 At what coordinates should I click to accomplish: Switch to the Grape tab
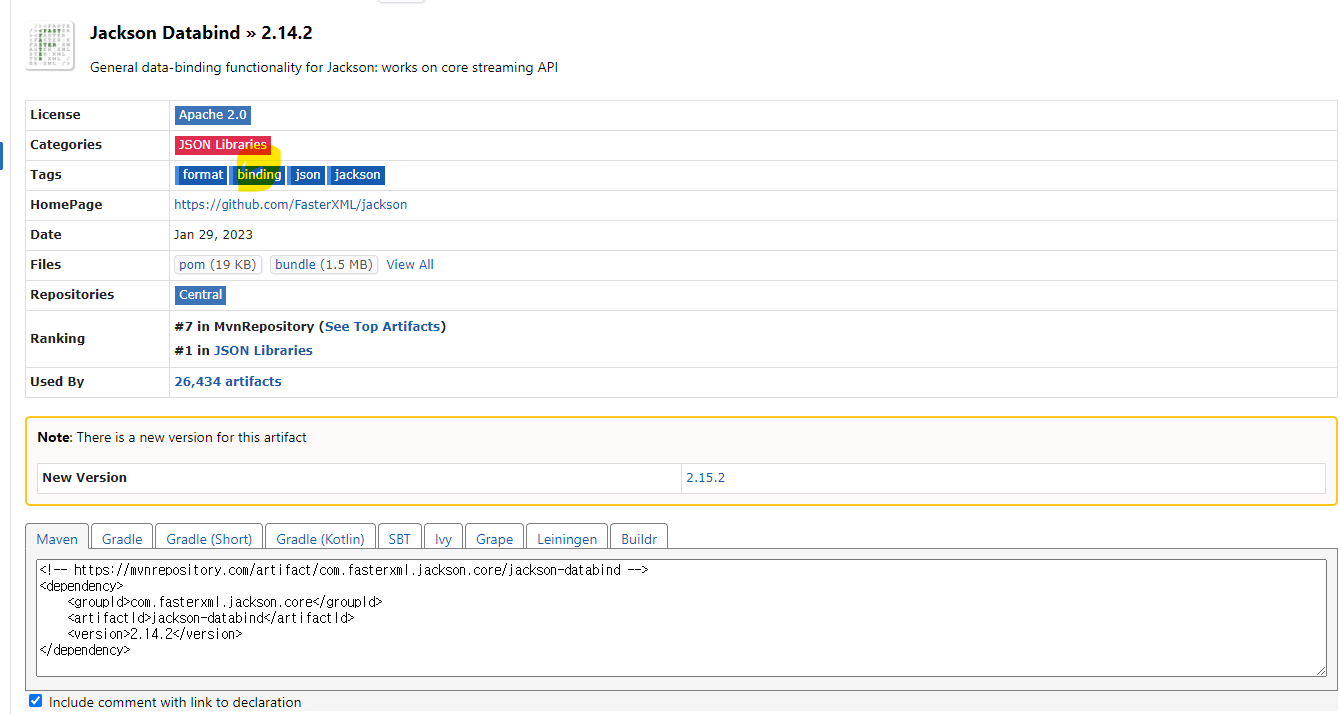[x=494, y=538]
